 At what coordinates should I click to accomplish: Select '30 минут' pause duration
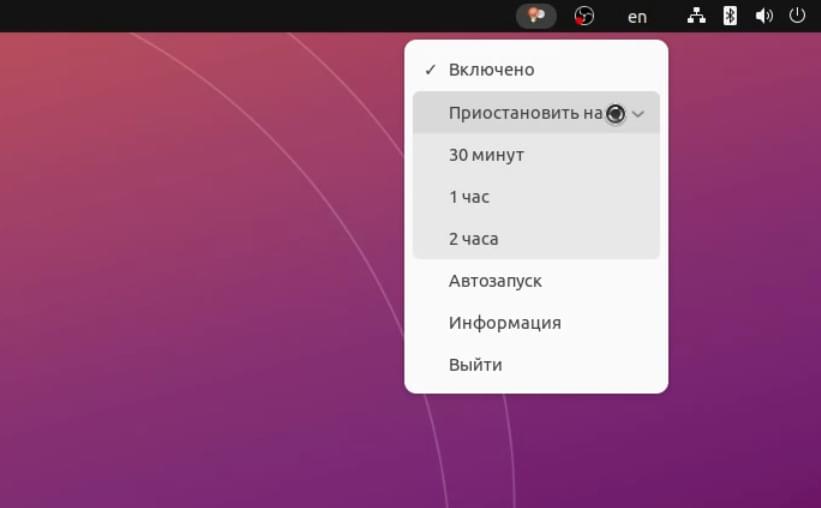point(536,155)
